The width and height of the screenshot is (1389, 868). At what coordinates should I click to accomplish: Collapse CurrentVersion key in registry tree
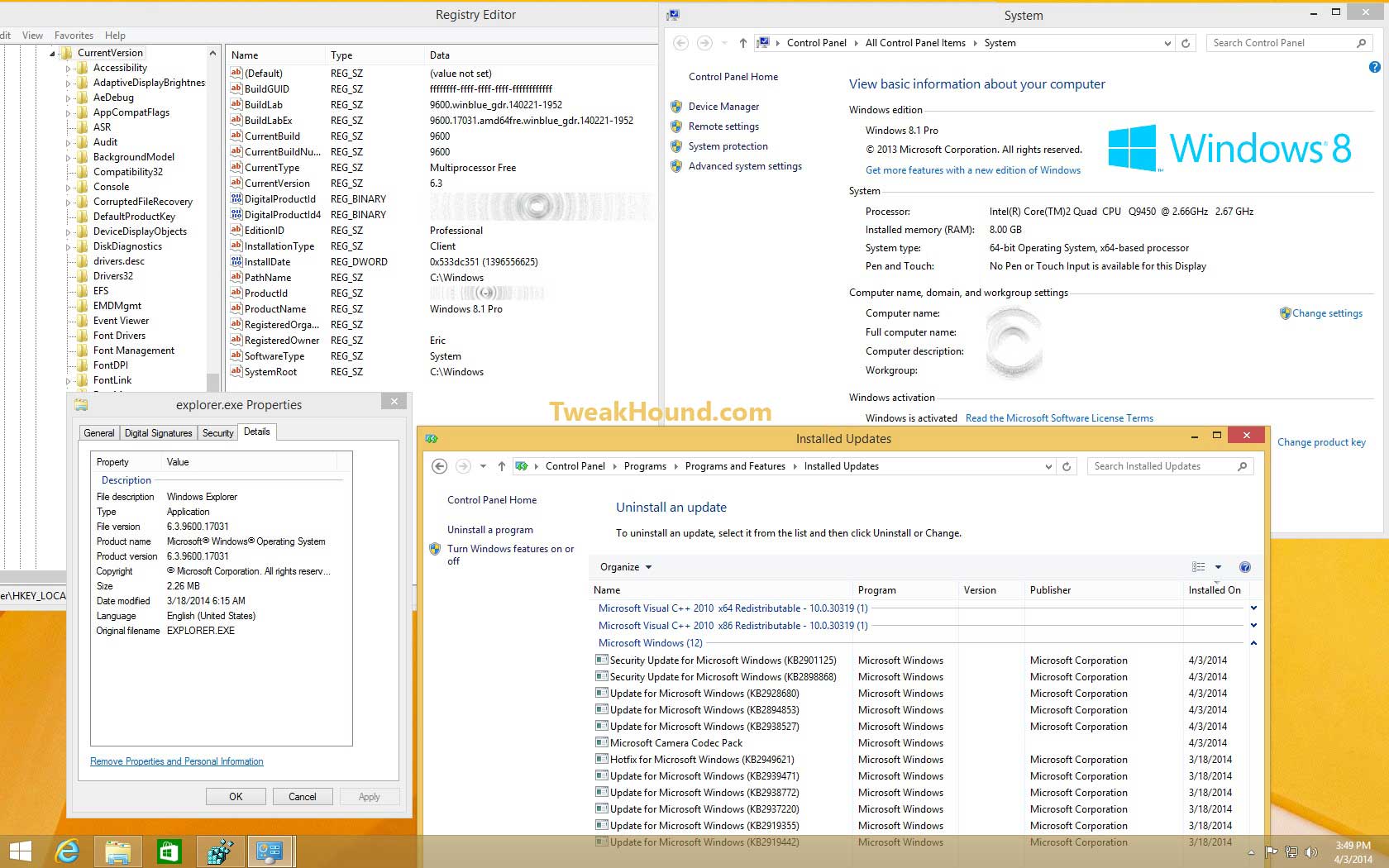tap(53, 53)
